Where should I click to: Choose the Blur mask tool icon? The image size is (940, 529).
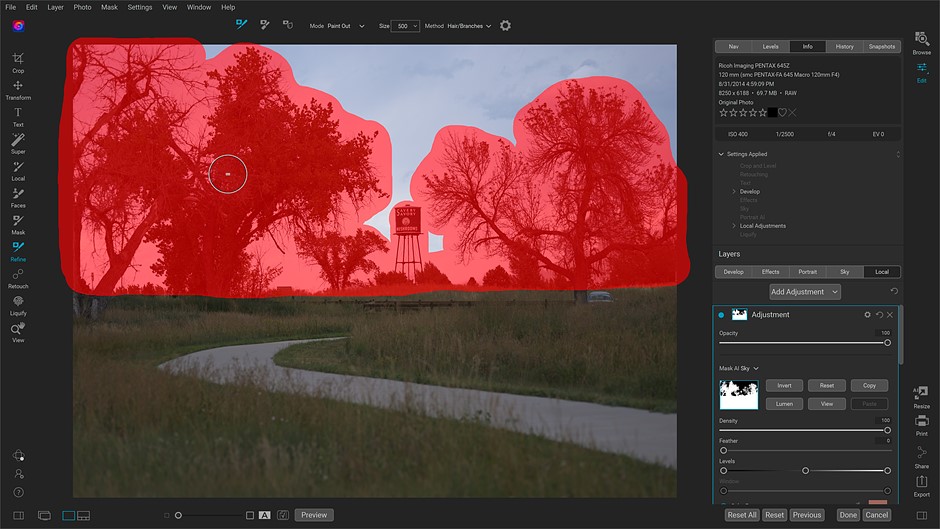[x=288, y=25]
